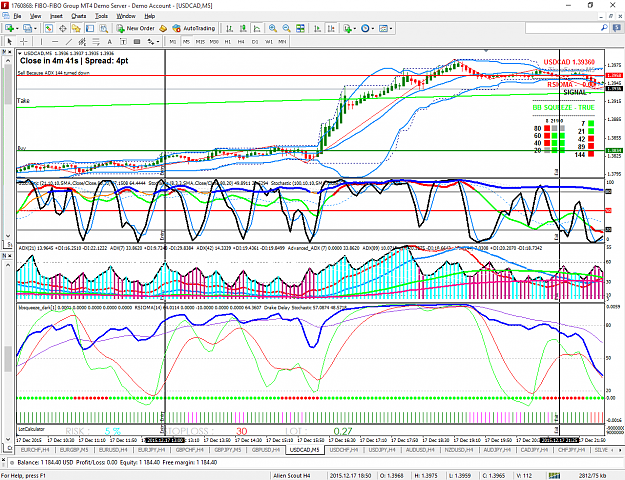Toggle the AutoTrading button
Viewport: 625px width, 480px height.
click(194, 28)
